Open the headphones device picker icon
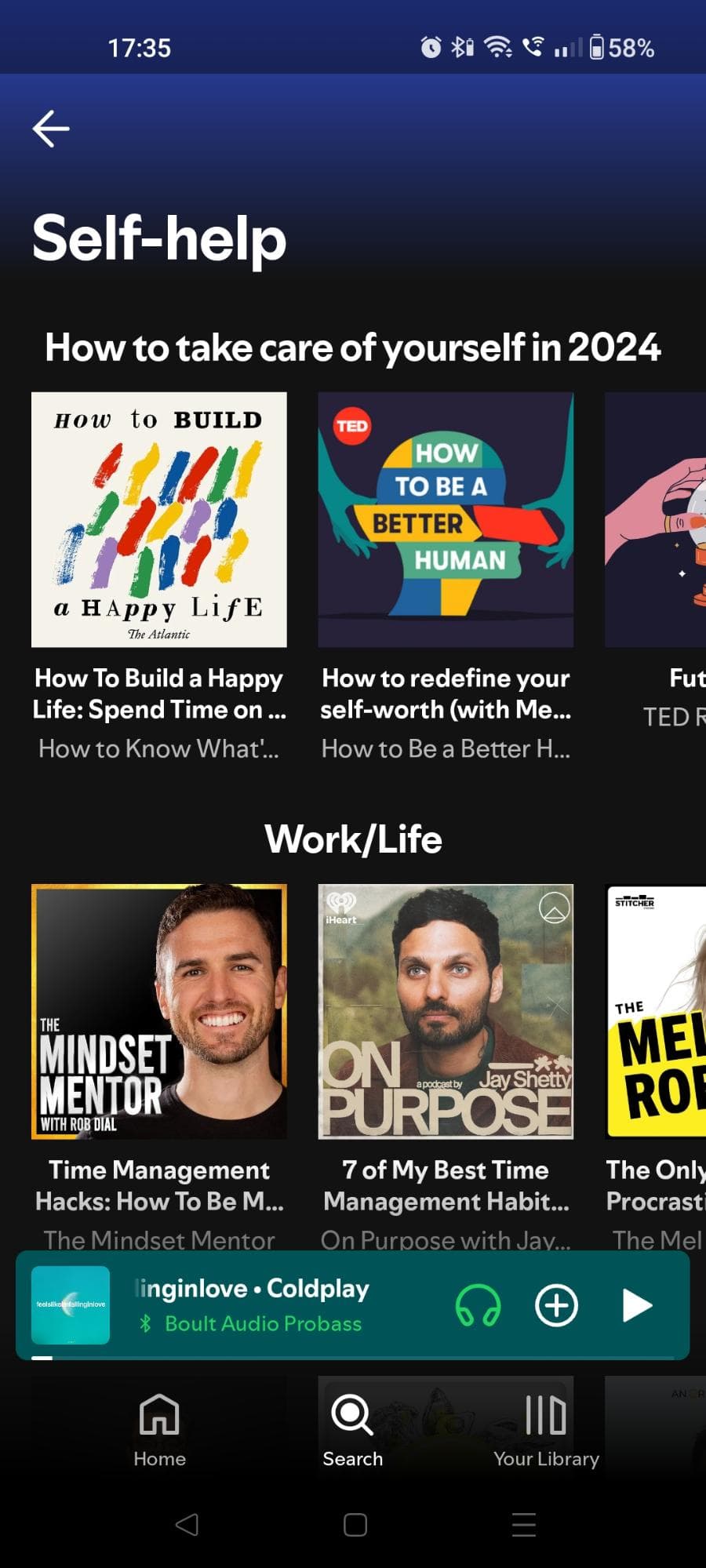The image size is (706, 1568). [478, 1306]
